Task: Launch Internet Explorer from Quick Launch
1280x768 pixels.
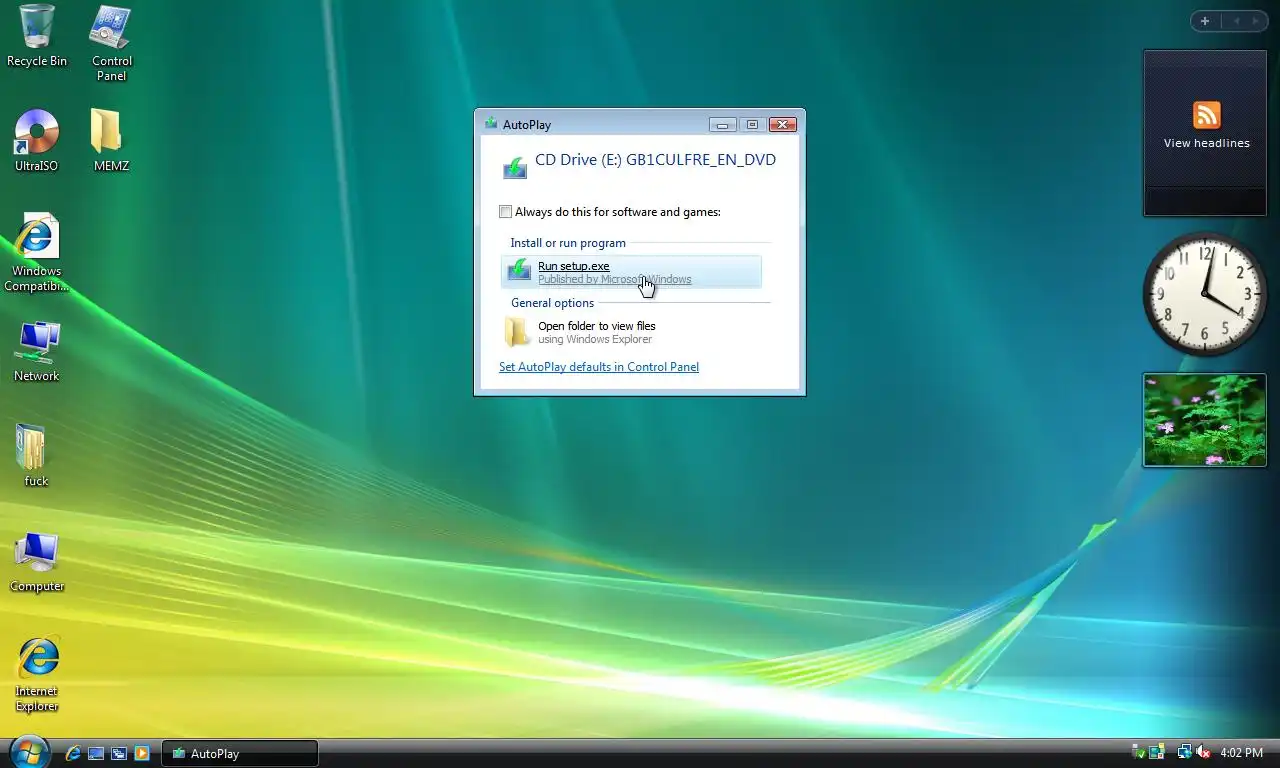Action: click(73, 753)
